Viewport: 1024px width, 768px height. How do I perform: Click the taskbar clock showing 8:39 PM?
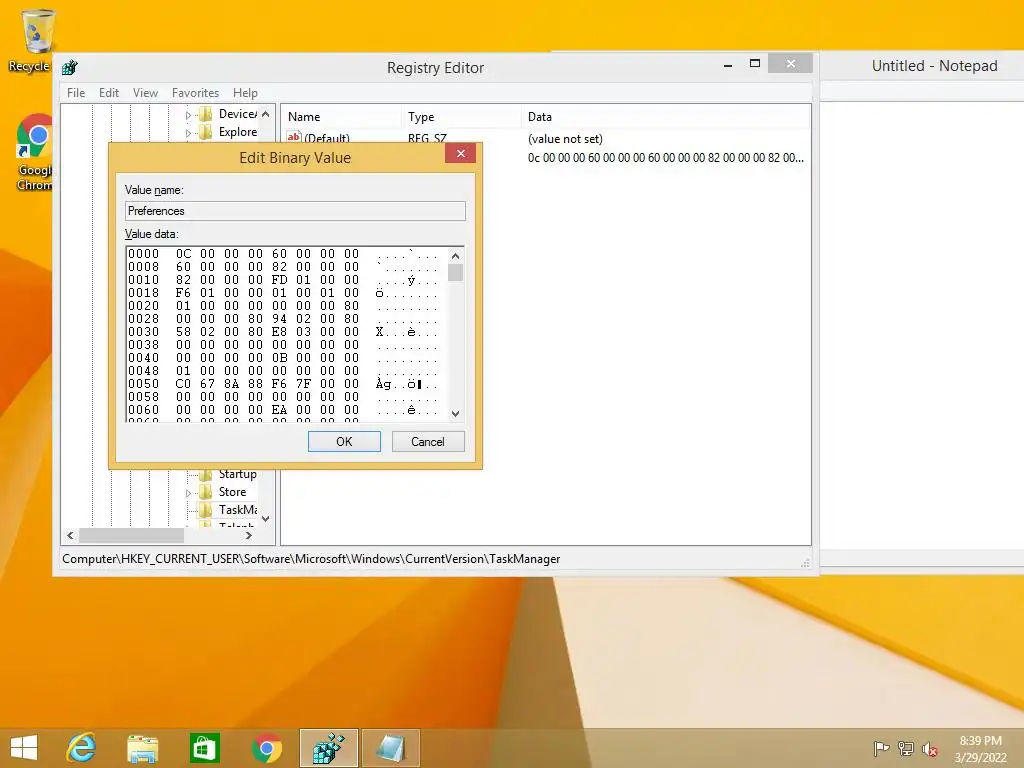980,749
